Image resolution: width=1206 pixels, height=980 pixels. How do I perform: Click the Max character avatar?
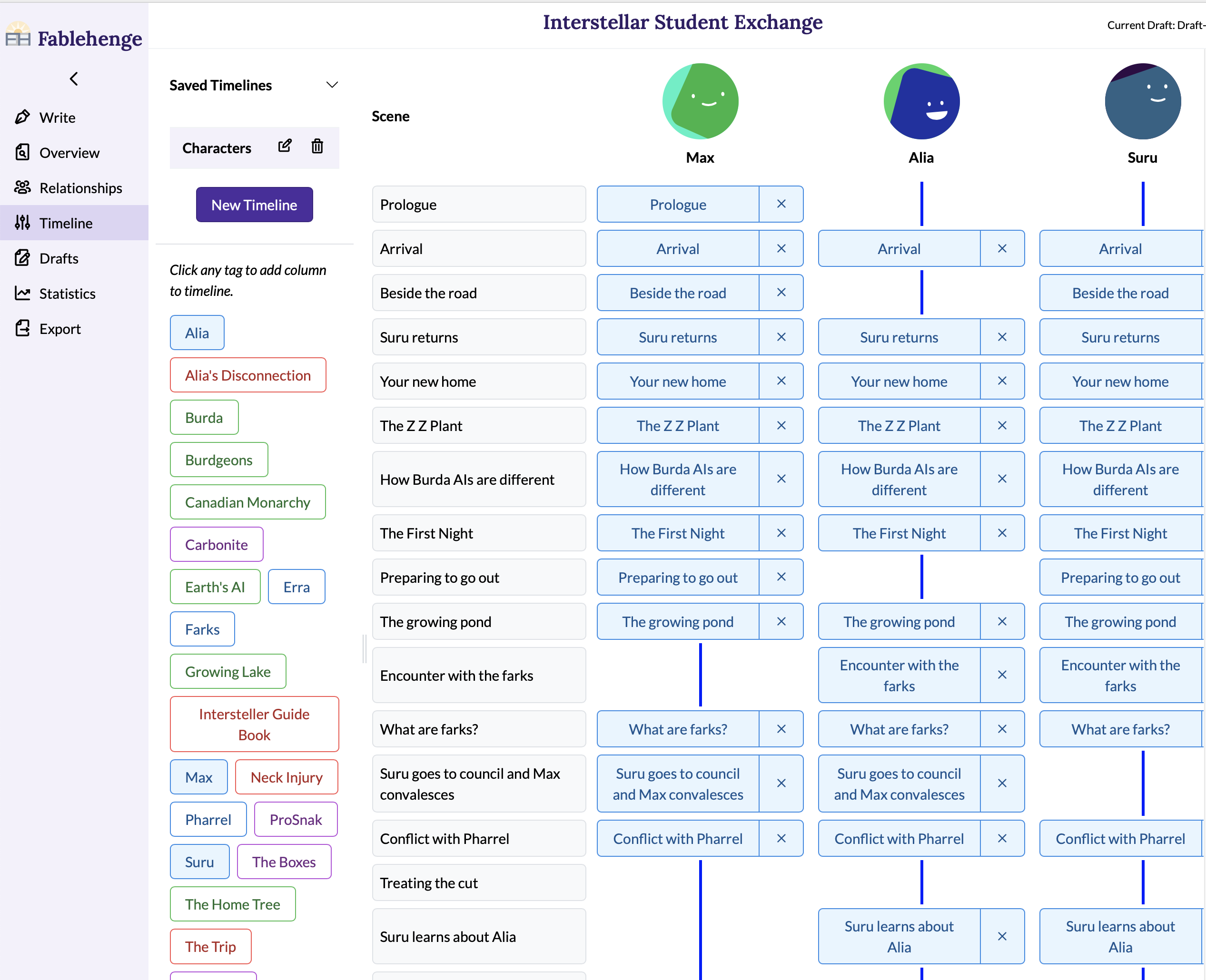700,100
